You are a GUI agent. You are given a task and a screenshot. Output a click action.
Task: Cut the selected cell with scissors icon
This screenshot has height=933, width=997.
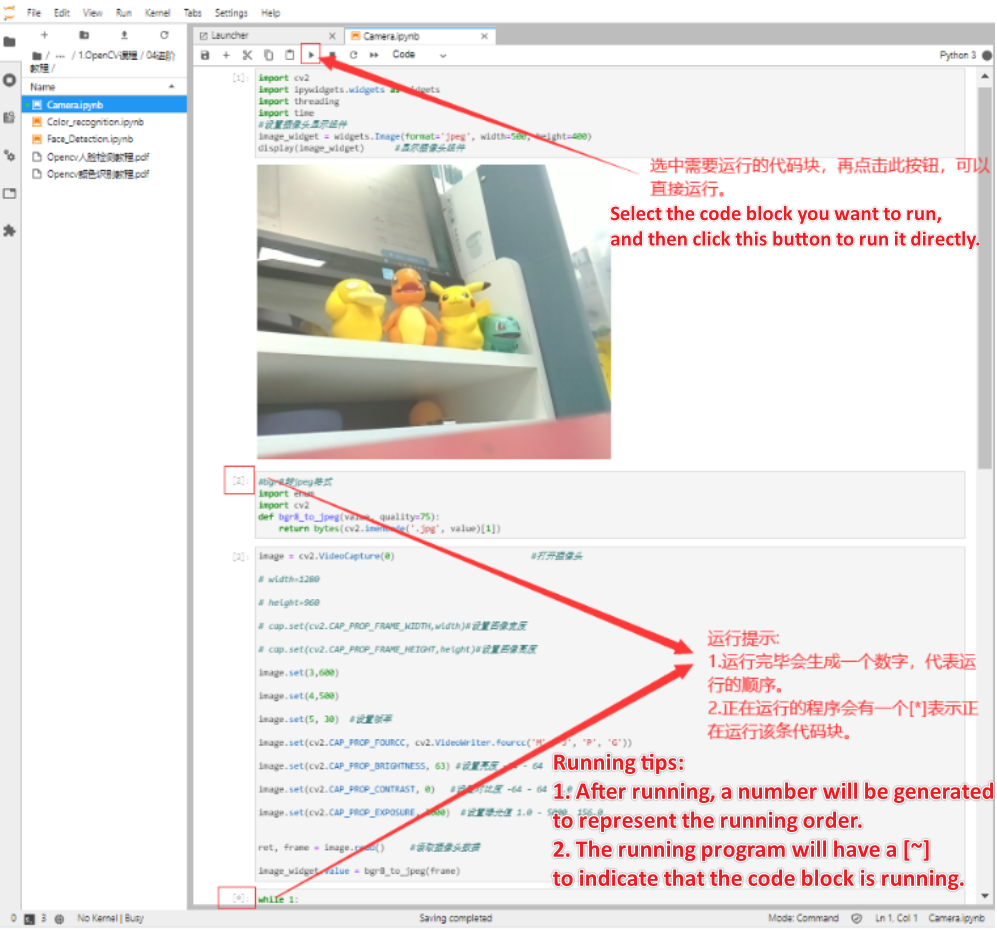click(x=247, y=55)
